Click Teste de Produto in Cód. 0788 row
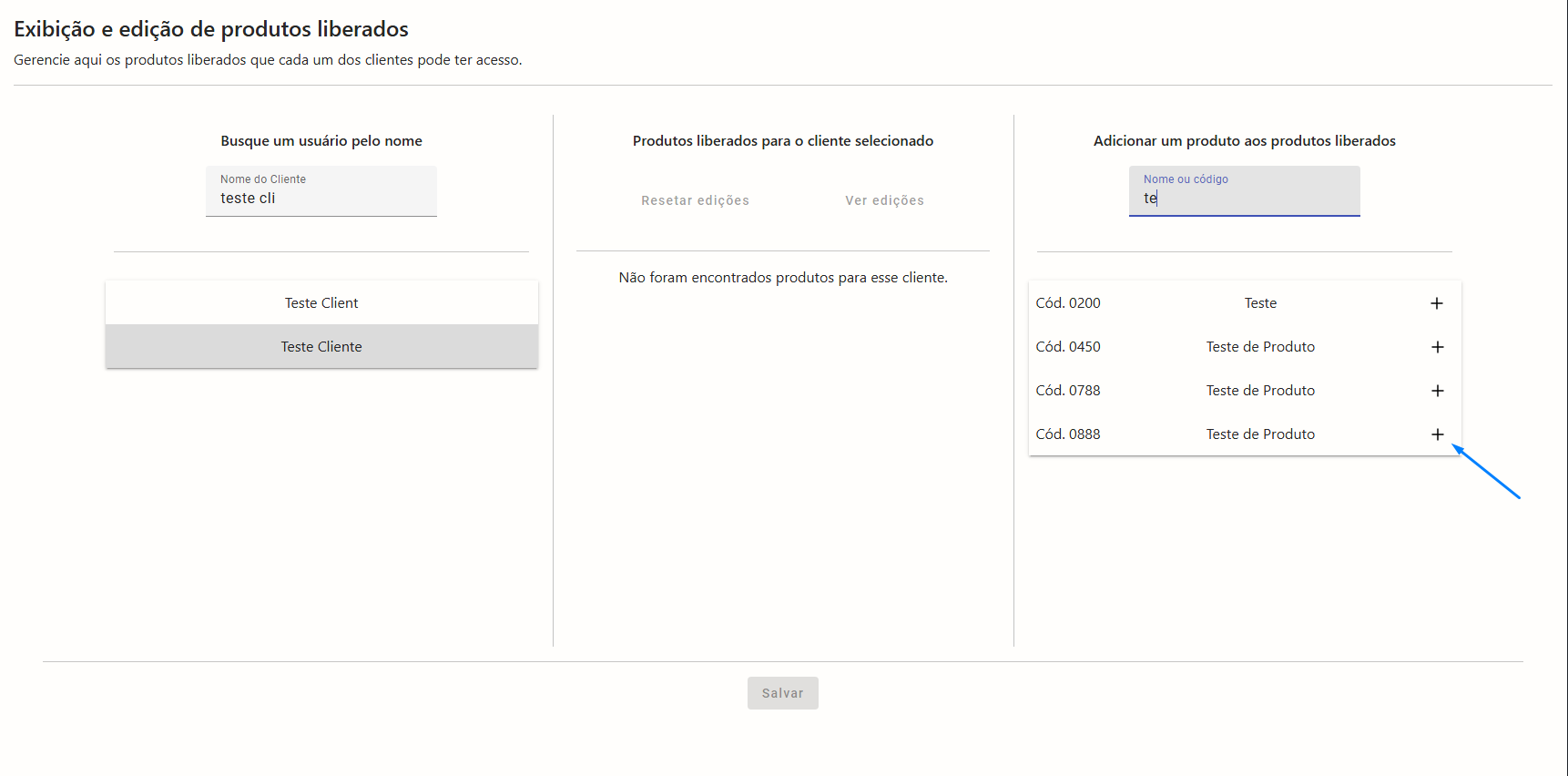Viewport: 1568px width, 776px height. (x=1260, y=391)
